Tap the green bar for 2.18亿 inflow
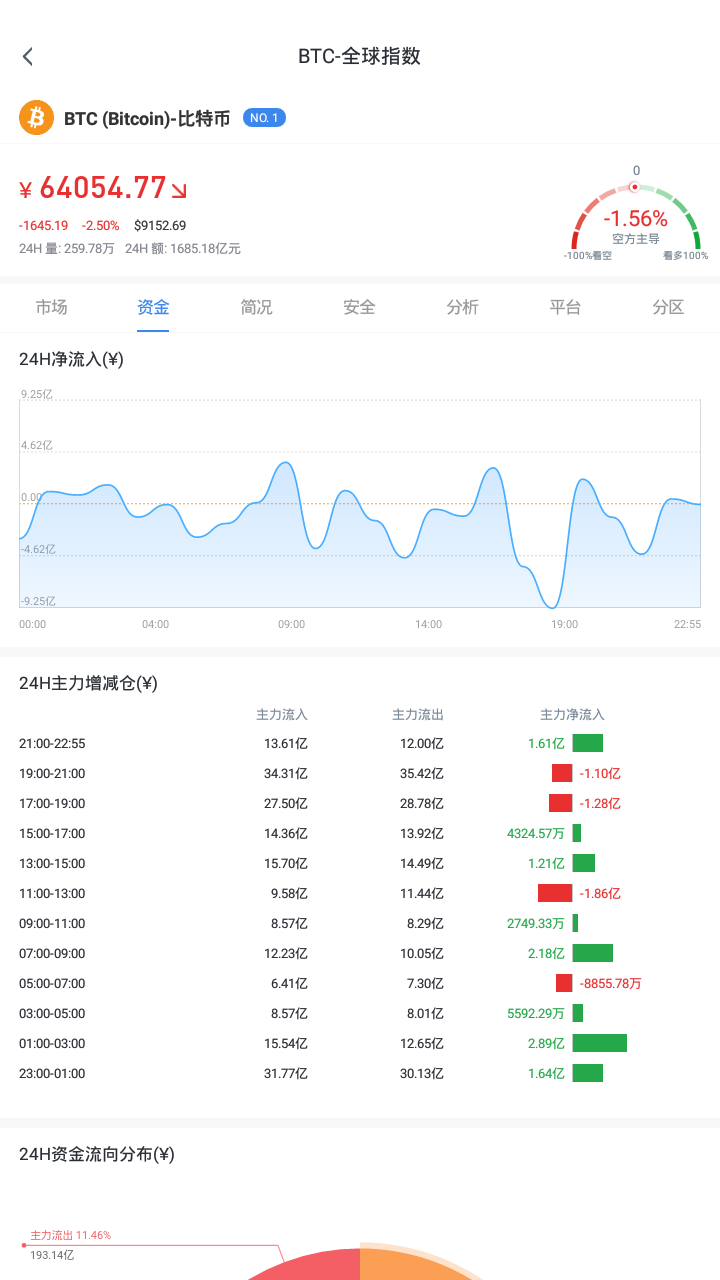The height and width of the screenshot is (1280, 720). (593, 953)
